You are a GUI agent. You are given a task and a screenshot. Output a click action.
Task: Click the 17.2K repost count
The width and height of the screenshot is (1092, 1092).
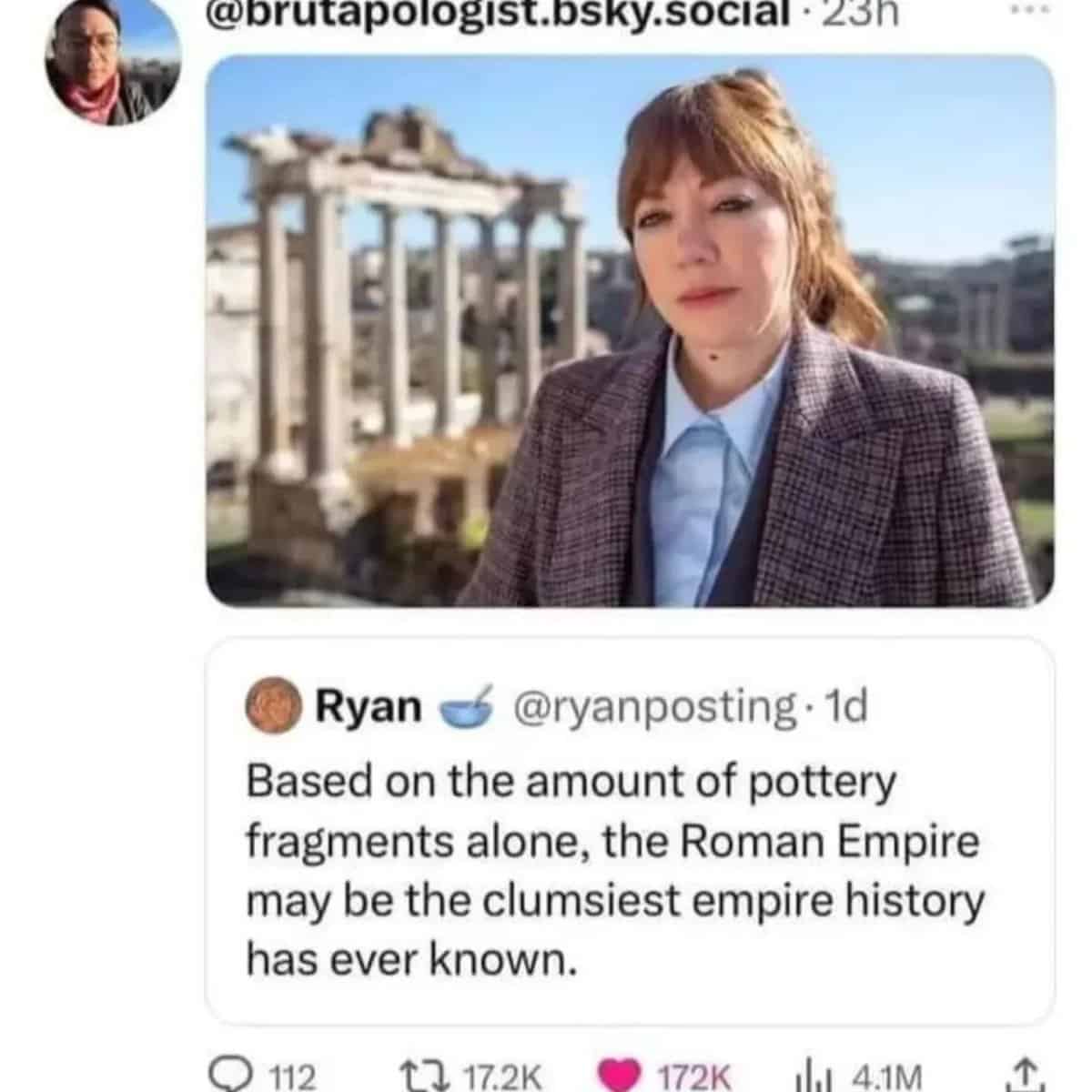pyautogui.click(x=503, y=1077)
